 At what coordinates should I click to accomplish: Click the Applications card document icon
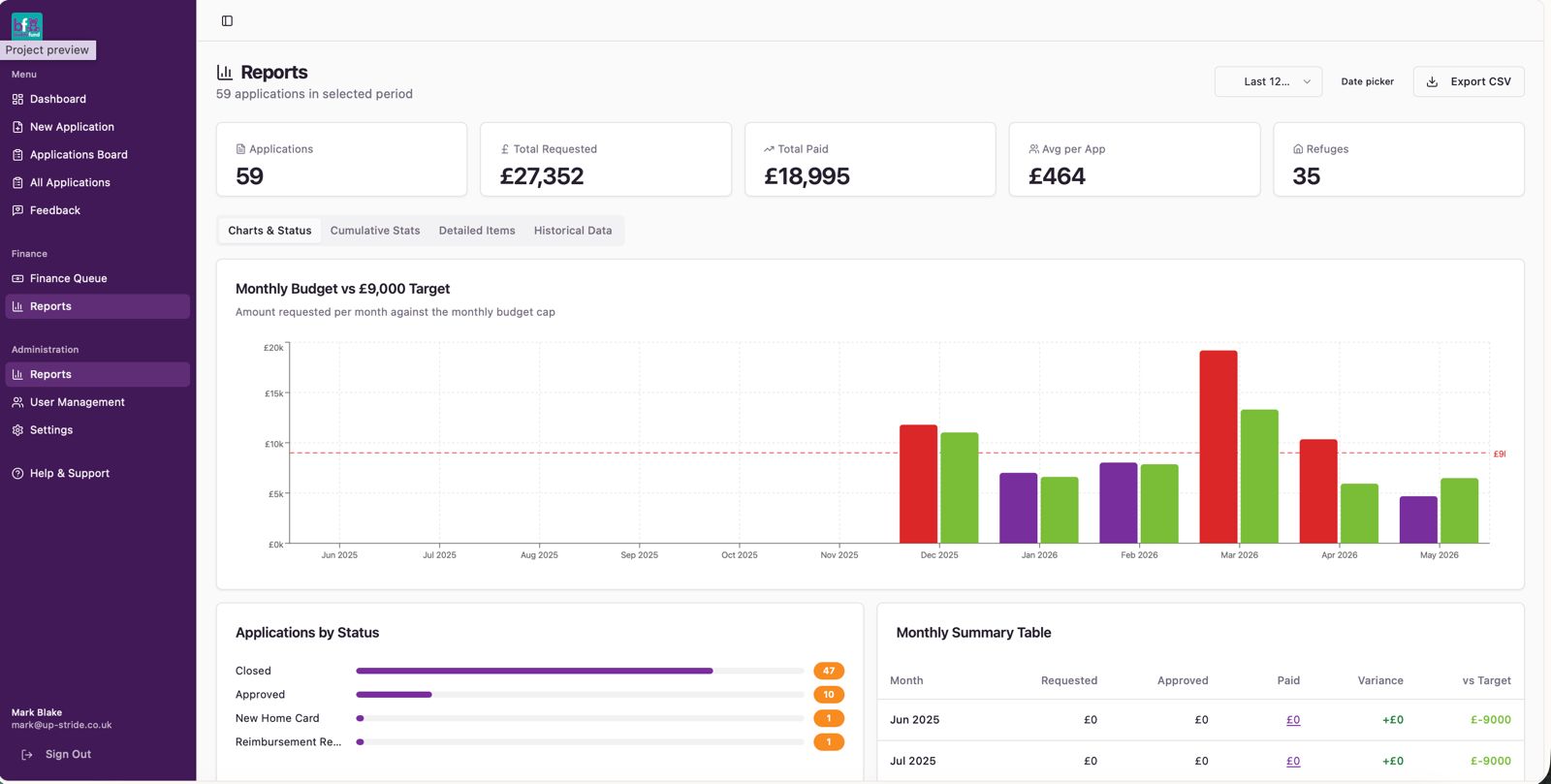click(x=240, y=149)
